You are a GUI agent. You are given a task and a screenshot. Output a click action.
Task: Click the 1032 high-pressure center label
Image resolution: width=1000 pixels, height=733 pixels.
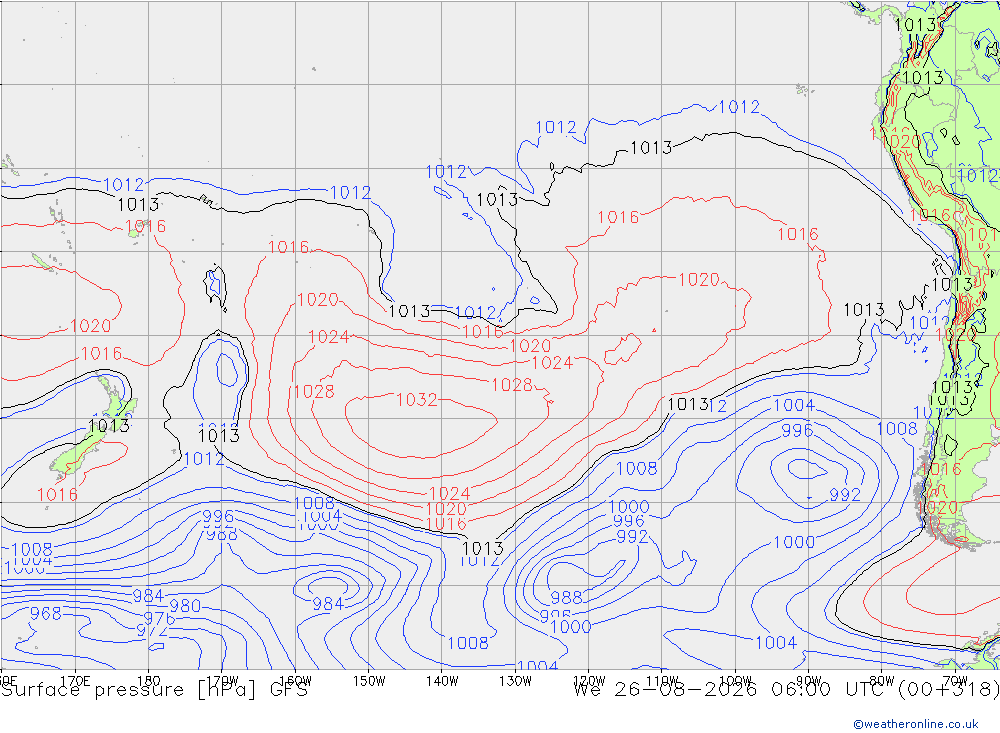416,400
